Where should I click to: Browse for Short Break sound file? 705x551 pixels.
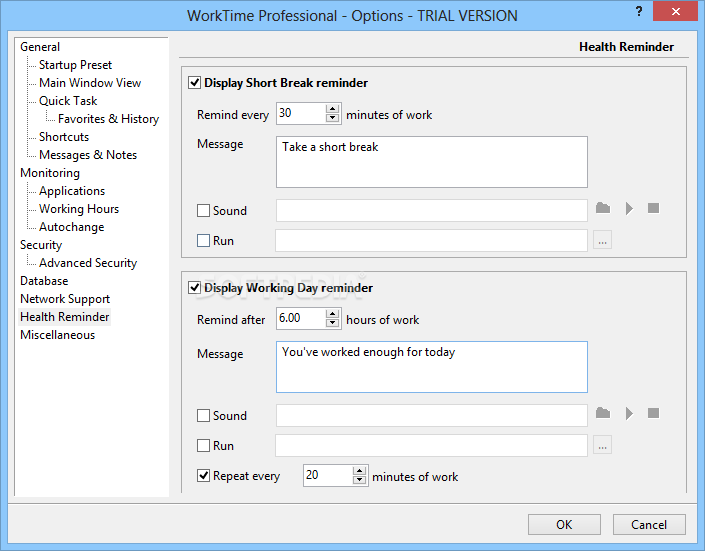point(603,208)
